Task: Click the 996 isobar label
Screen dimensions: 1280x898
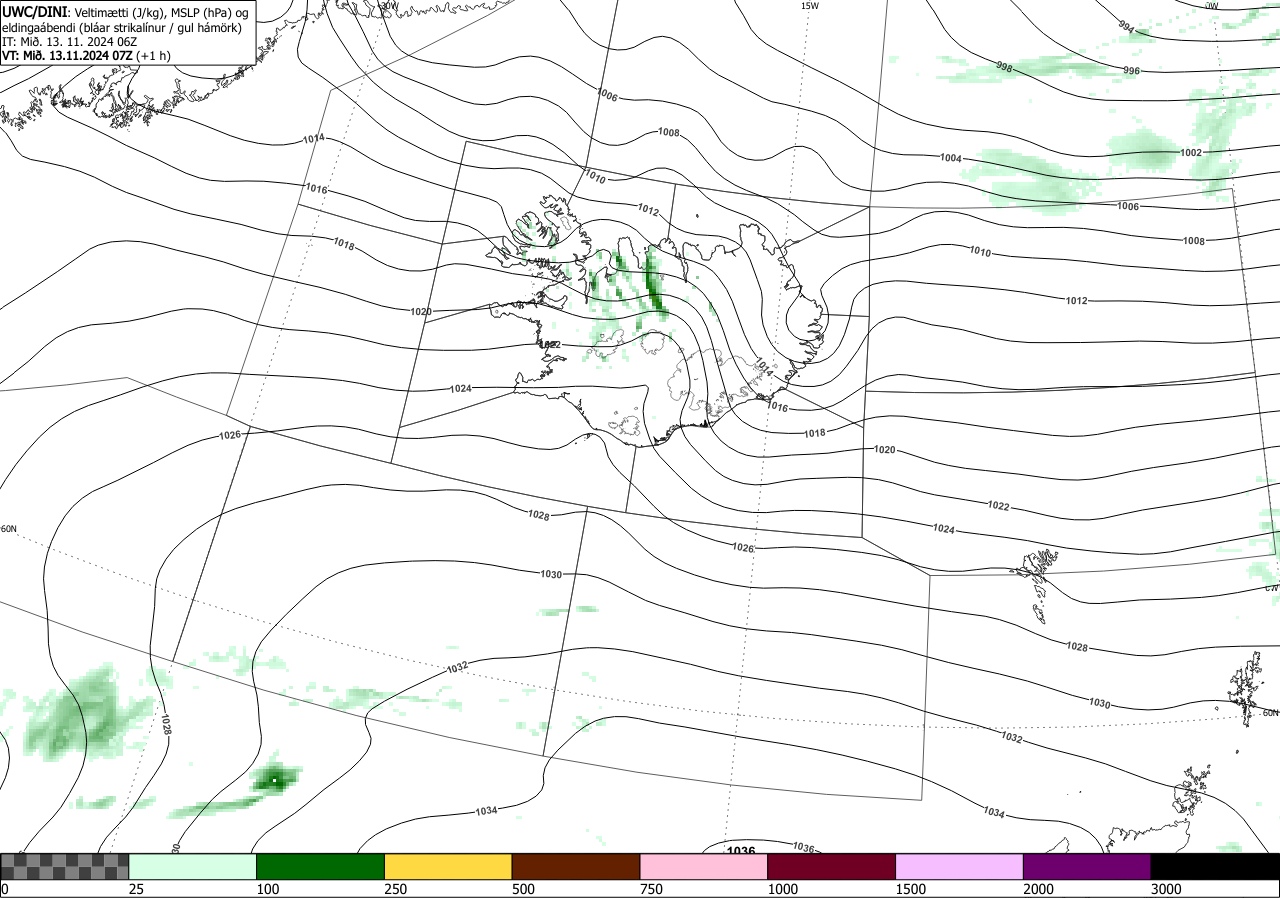Action: (1131, 71)
